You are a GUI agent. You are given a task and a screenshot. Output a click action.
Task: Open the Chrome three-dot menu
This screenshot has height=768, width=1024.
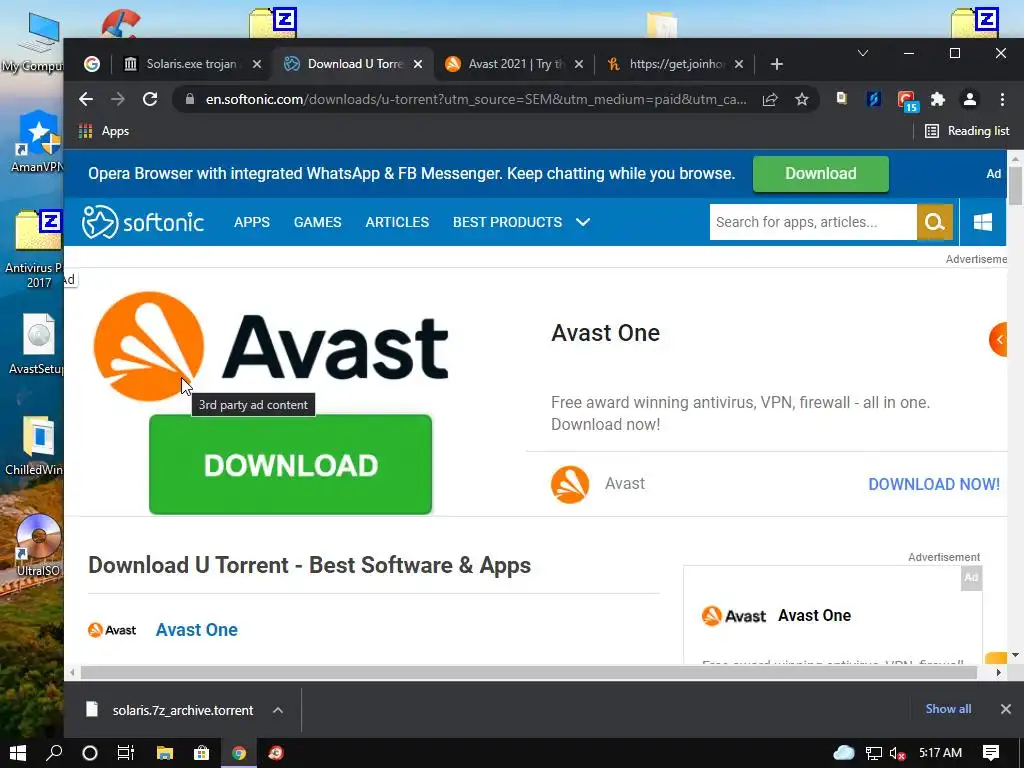point(1002,99)
